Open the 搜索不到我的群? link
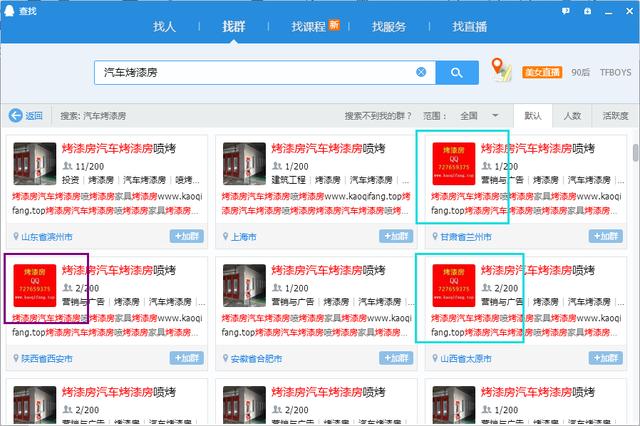The width and height of the screenshot is (640, 426). pos(378,116)
